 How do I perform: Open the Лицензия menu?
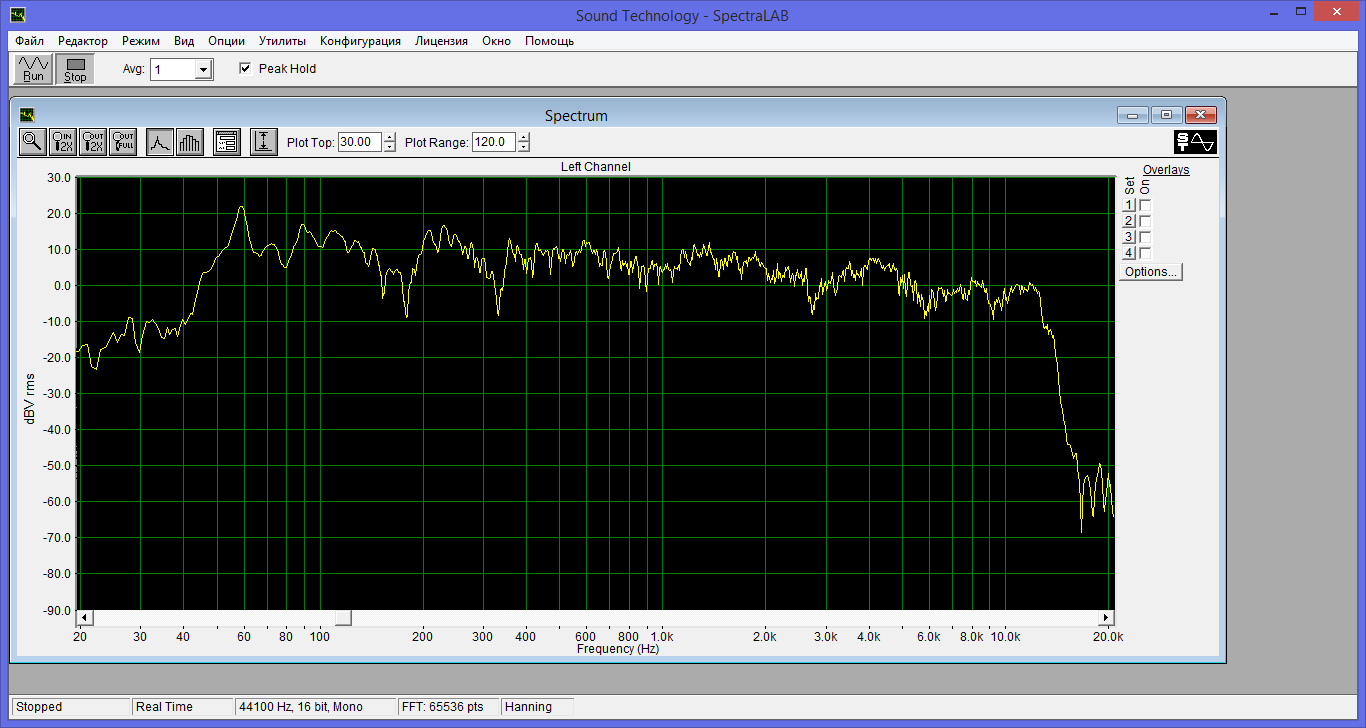pos(442,41)
